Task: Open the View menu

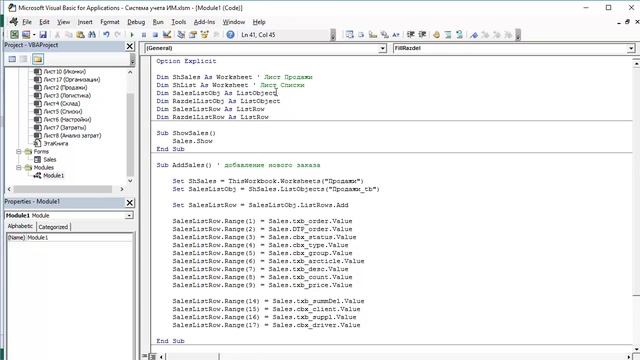Action: 63,22
